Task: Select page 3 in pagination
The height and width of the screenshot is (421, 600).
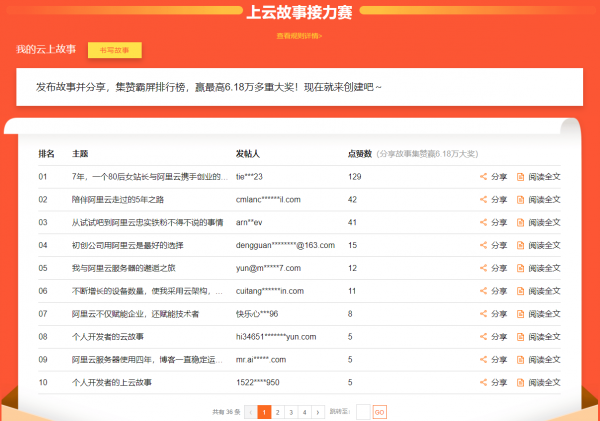Action: (291, 411)
